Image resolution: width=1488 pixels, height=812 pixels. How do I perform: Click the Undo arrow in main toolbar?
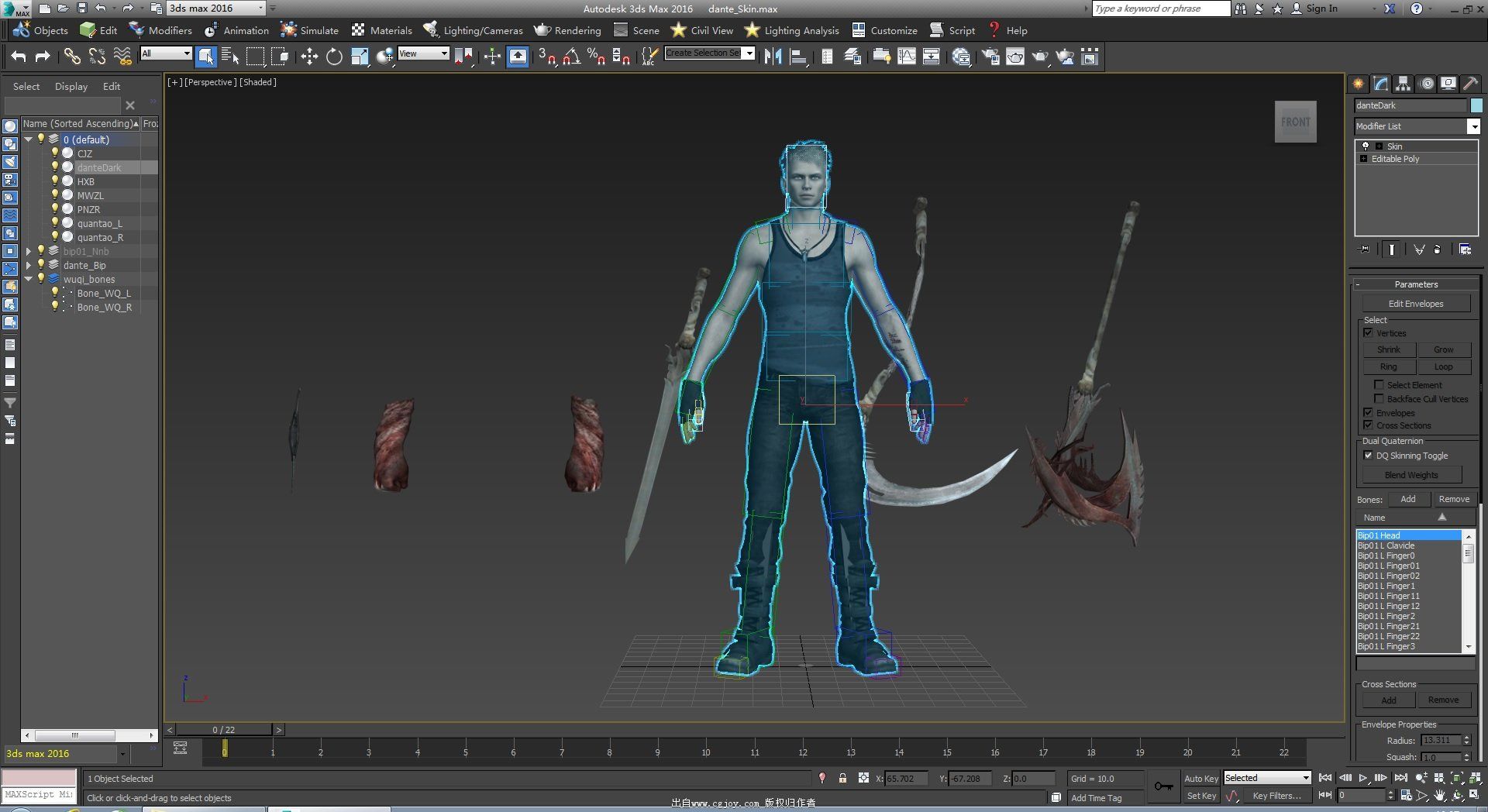tap(19, 57)
